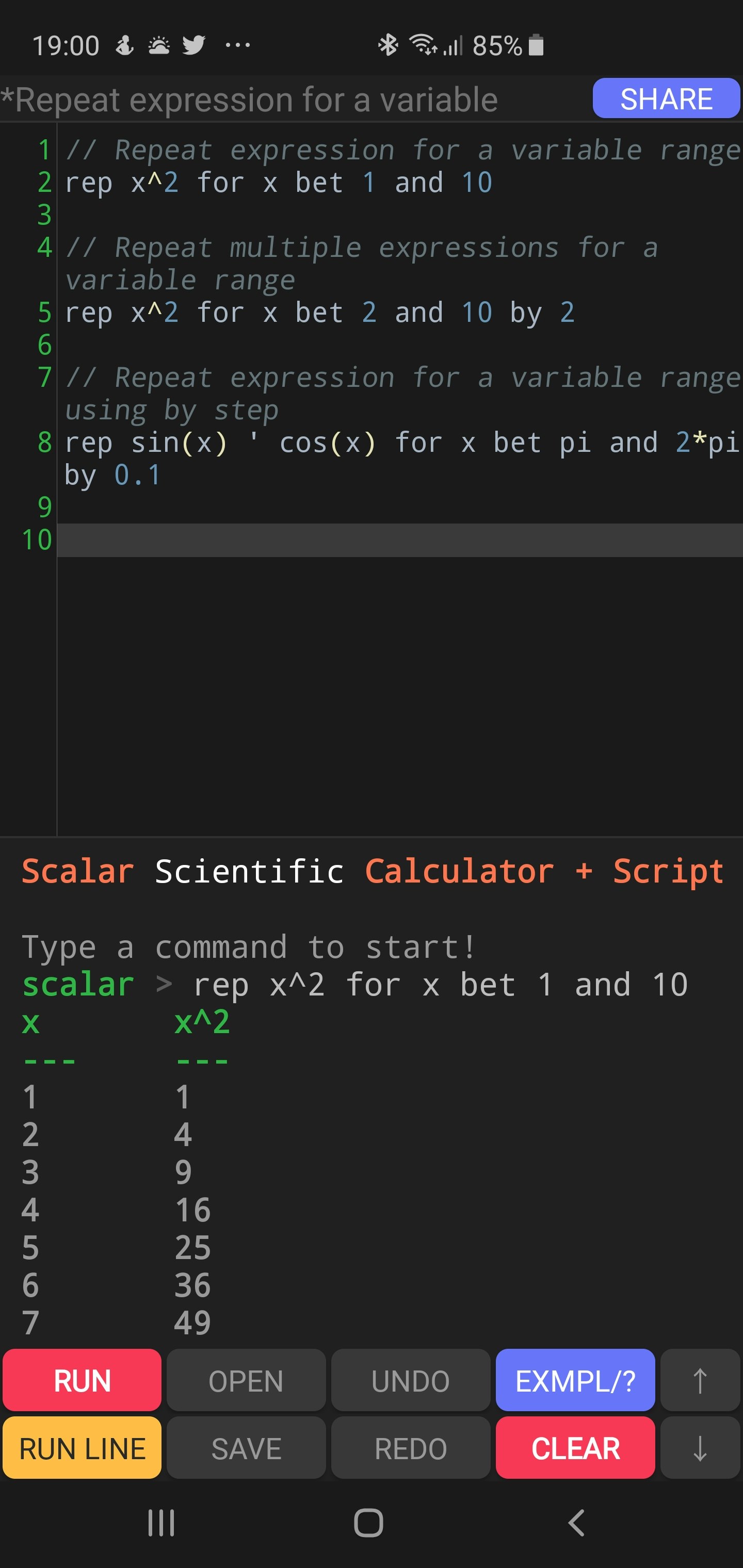The image size is (743, 1568).
Task: Edit the script title field
Action: click(250, 99)
